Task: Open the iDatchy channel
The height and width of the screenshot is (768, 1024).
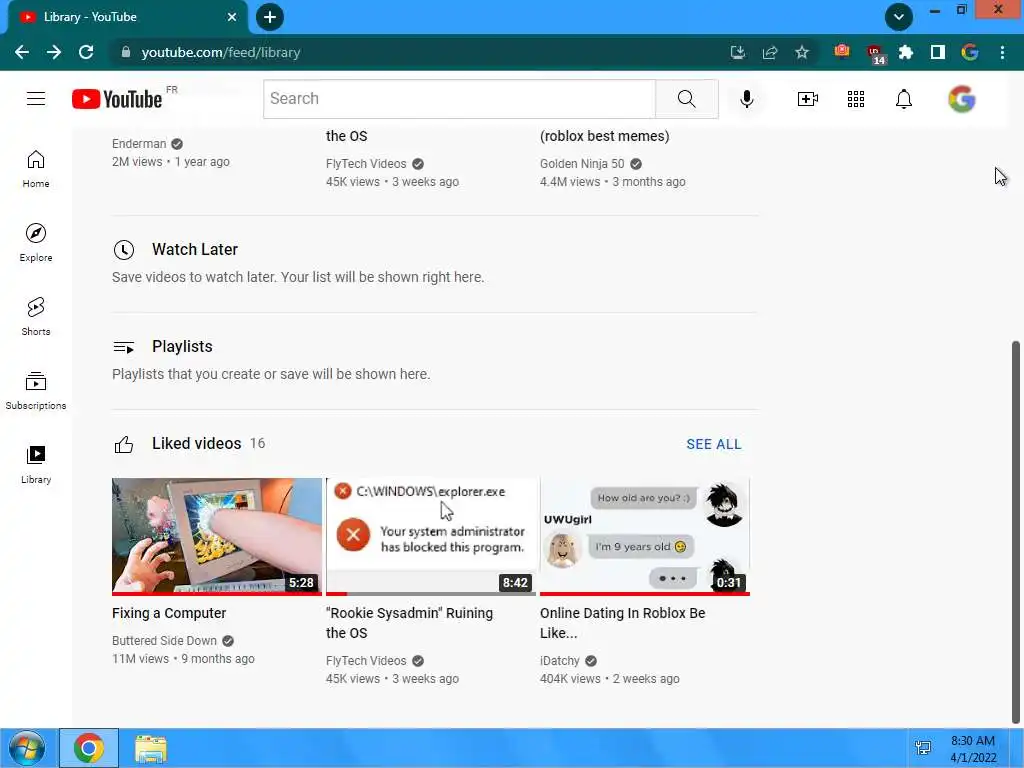Action: [x=560, y=661]
